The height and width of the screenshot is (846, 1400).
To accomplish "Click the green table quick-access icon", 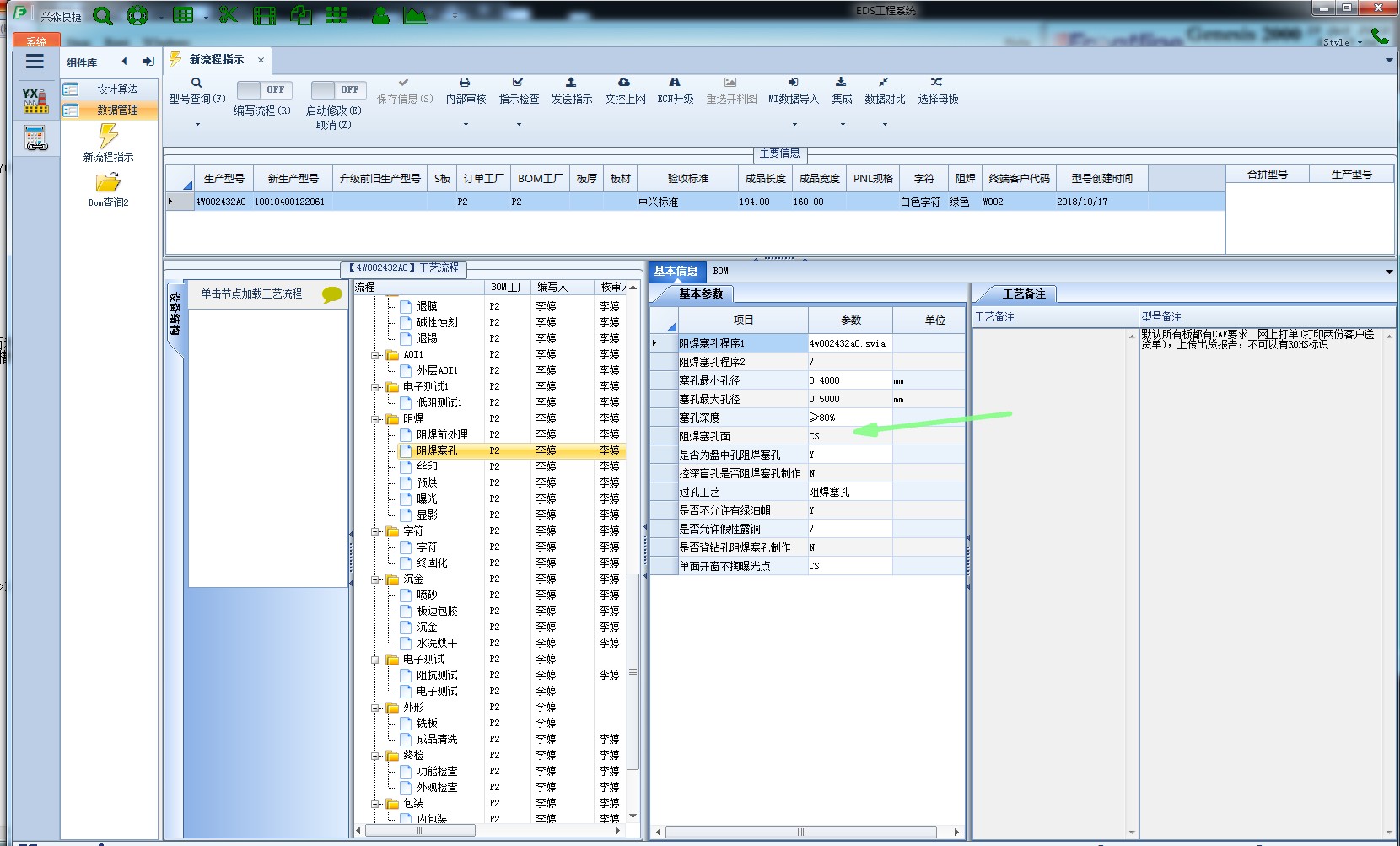I will click(x=183, y=15).
